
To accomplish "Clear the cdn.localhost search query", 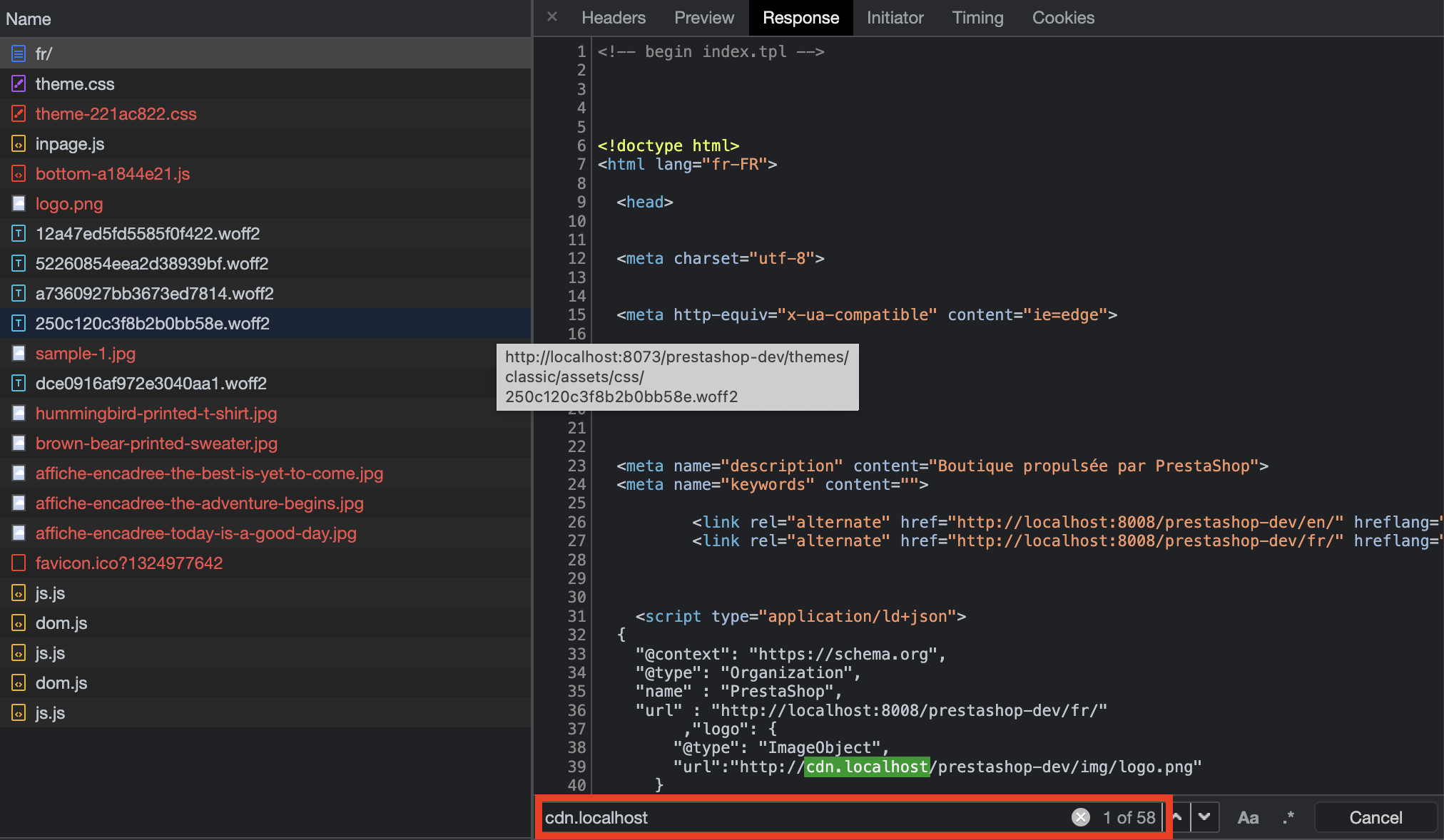I will point(1080,817).
